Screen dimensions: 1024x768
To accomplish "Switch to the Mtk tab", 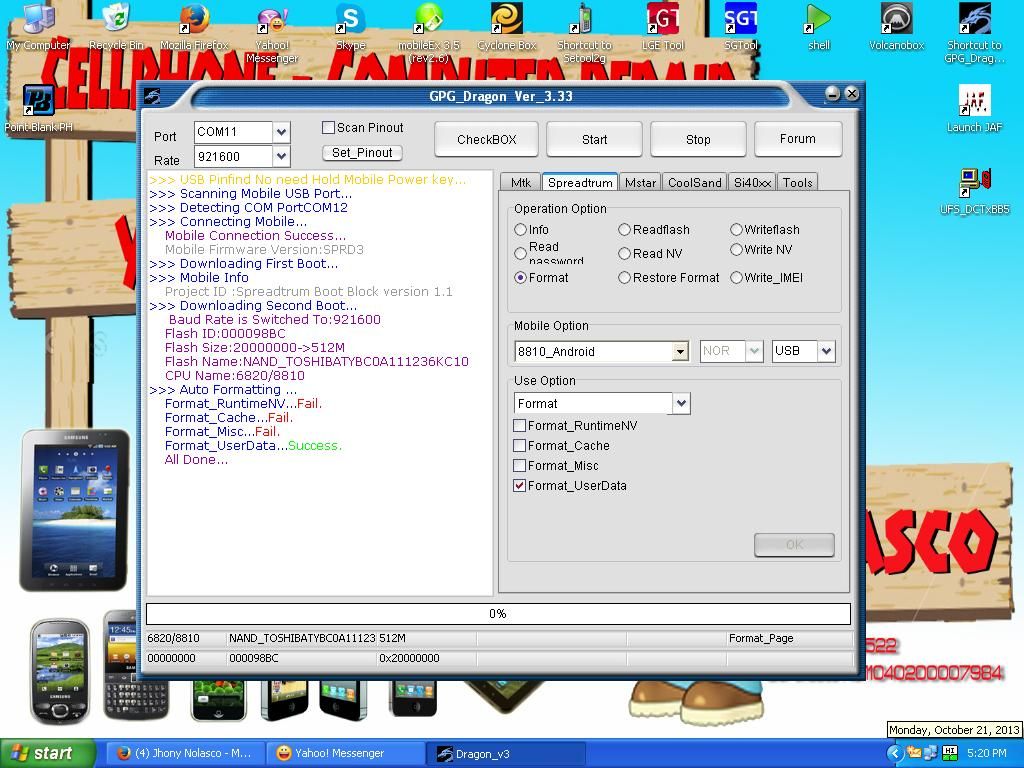I will click(521, 183).
